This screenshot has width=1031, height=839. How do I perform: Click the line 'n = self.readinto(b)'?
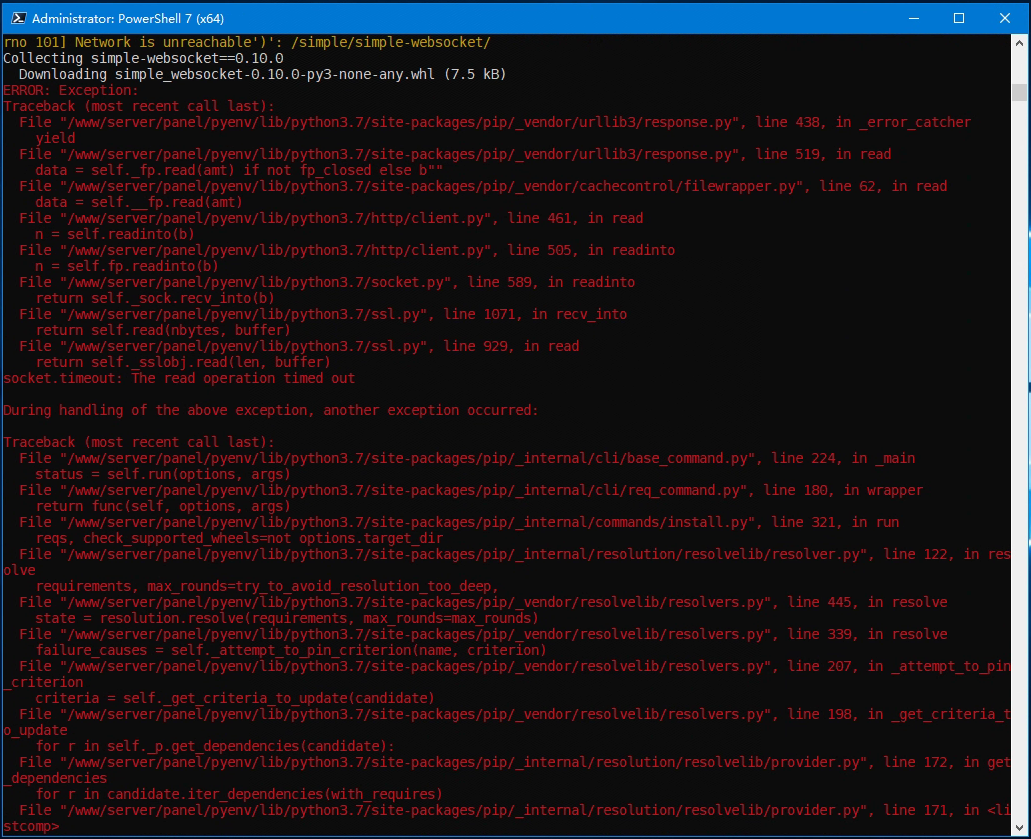pyautogui.click(x=114, y=234)
